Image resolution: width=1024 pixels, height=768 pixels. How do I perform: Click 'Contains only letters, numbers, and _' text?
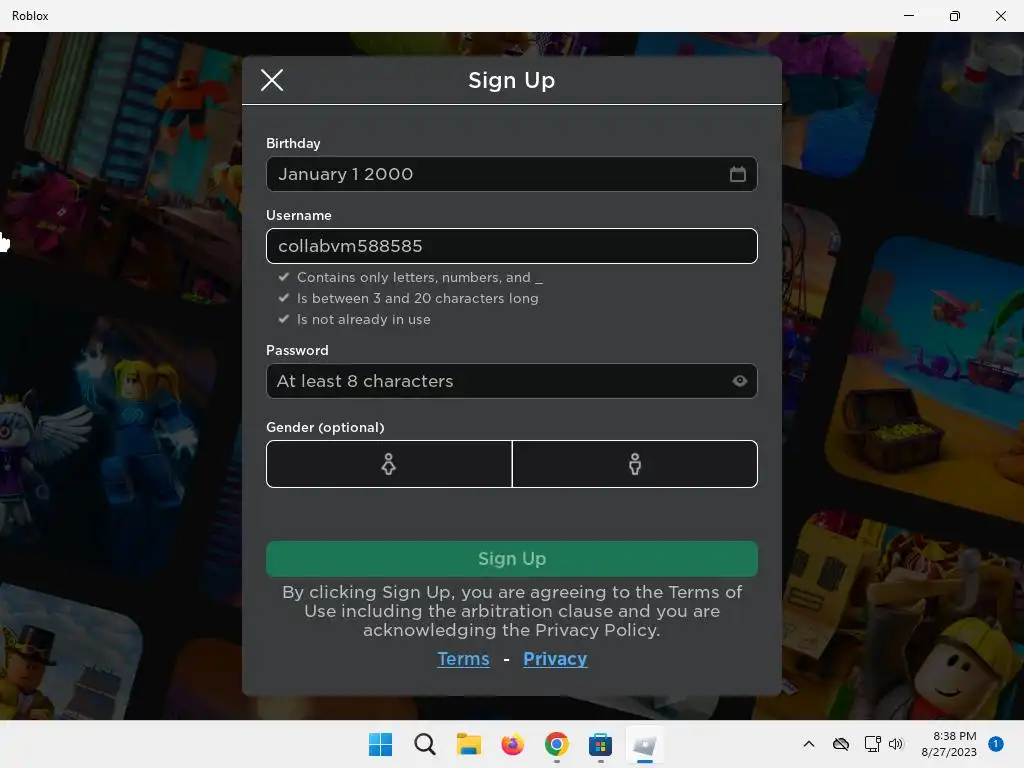tap(420, 278)
